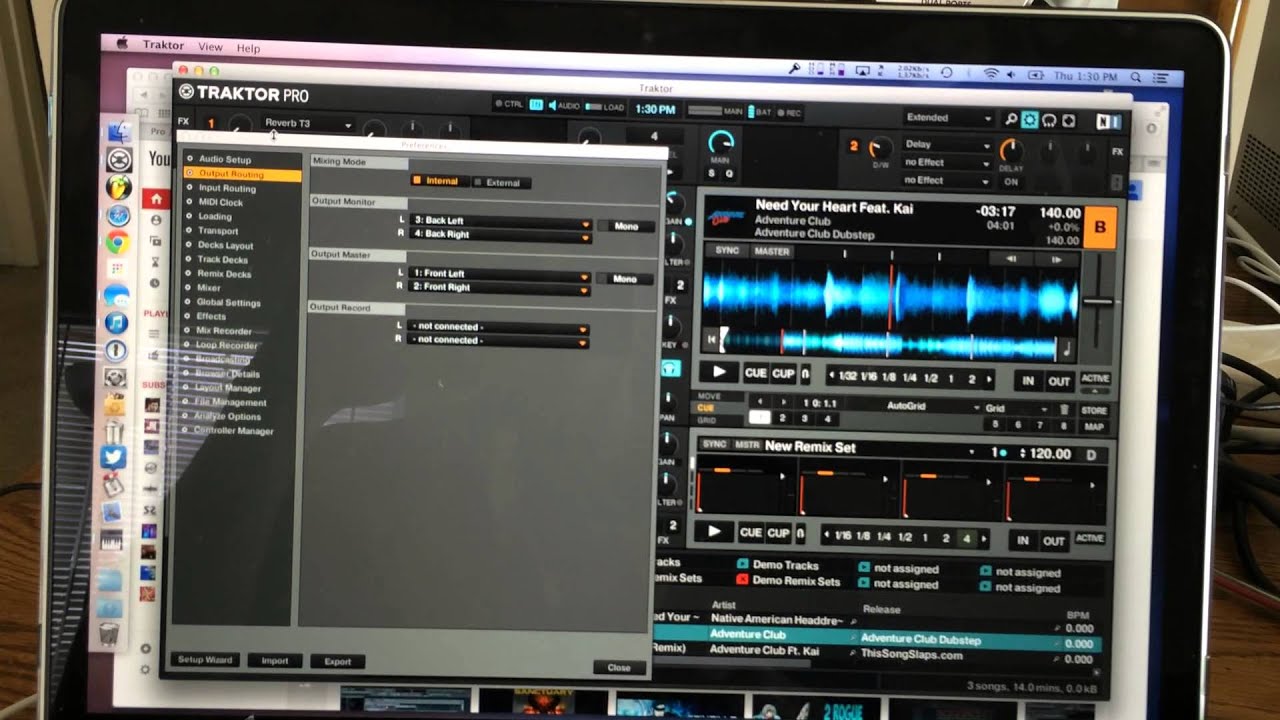Open the View menu in menu bar
Viewport: 1280px width, 720px height.
(x=210, y=47)
